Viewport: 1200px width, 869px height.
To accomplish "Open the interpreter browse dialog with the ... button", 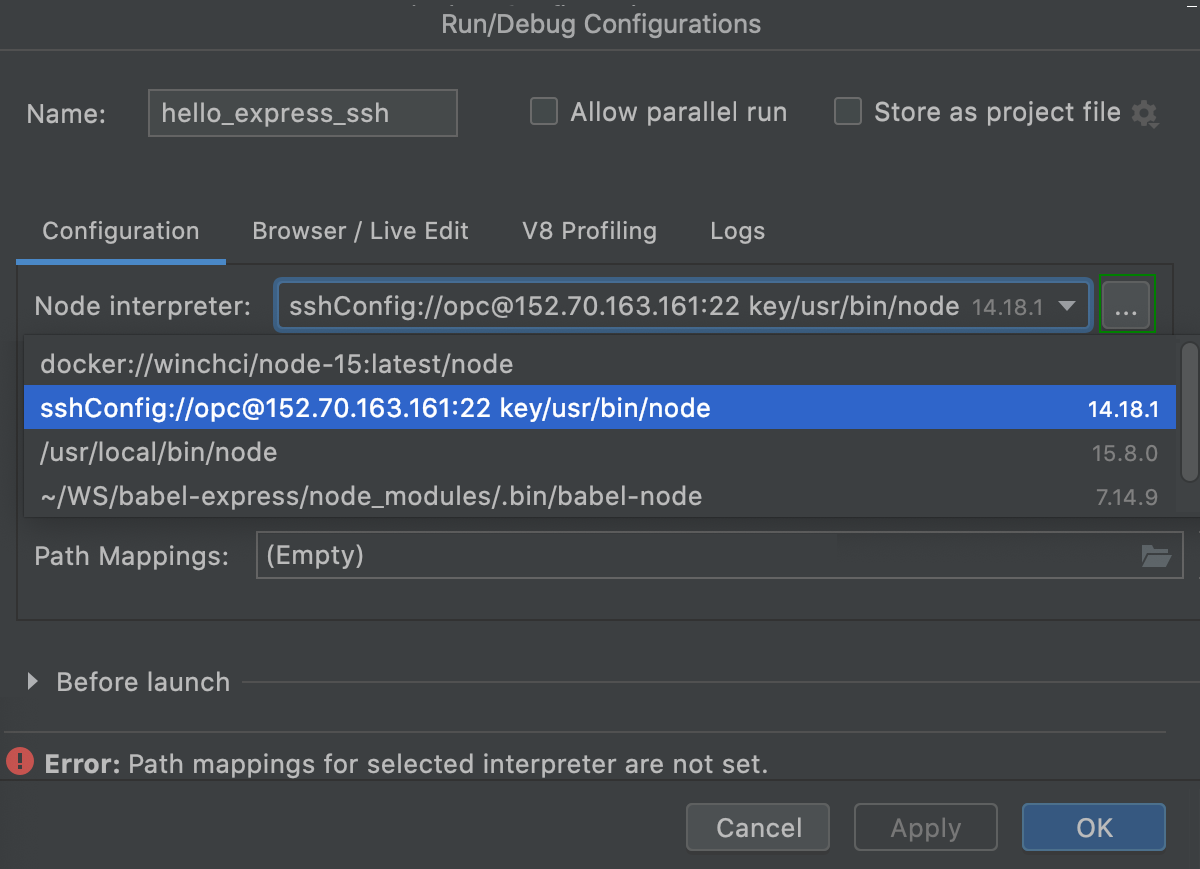I will (x=1127, y=305).
